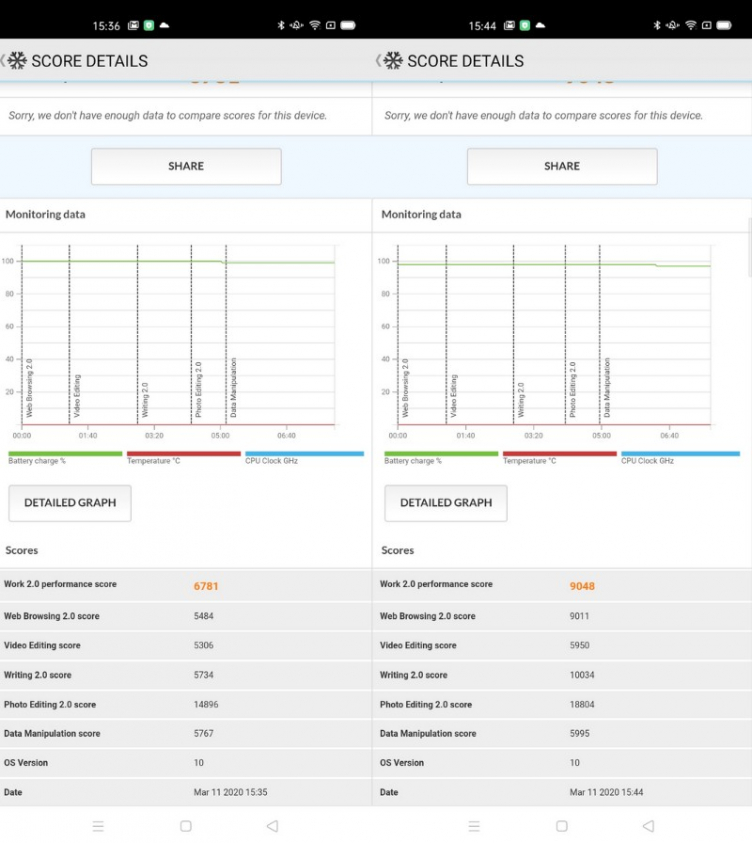Tap the snowflake back icon on right screen

click(392, 61)
